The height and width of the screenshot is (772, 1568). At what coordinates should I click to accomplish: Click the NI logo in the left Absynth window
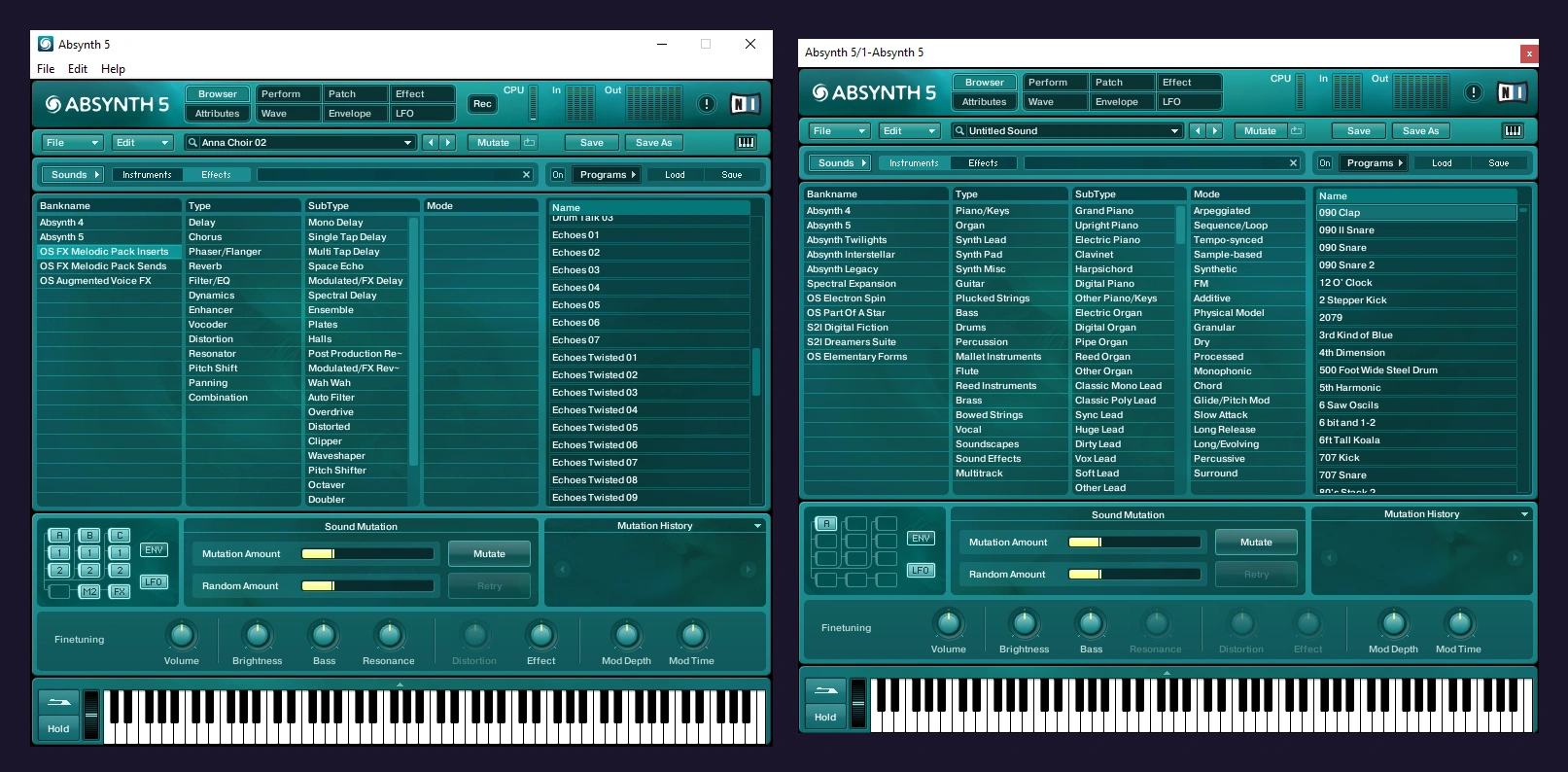pos(744,104)
